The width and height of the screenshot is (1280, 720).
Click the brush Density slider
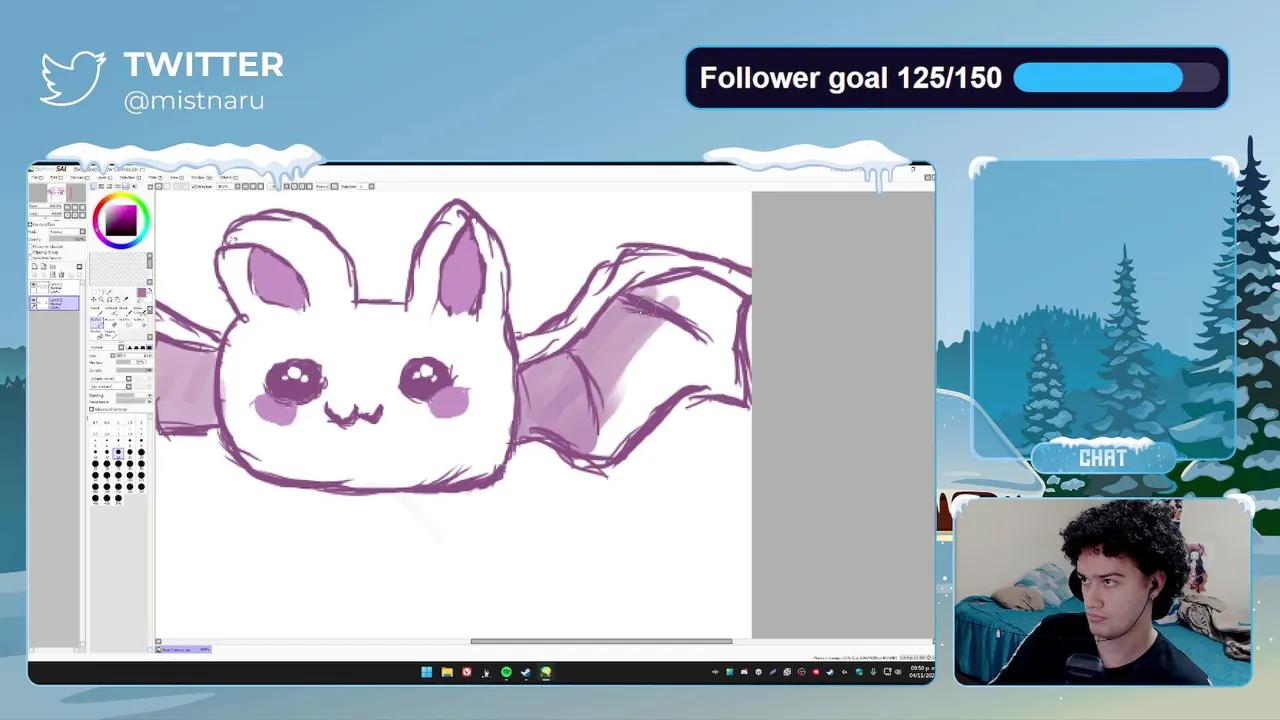click(x=134, y=370)
